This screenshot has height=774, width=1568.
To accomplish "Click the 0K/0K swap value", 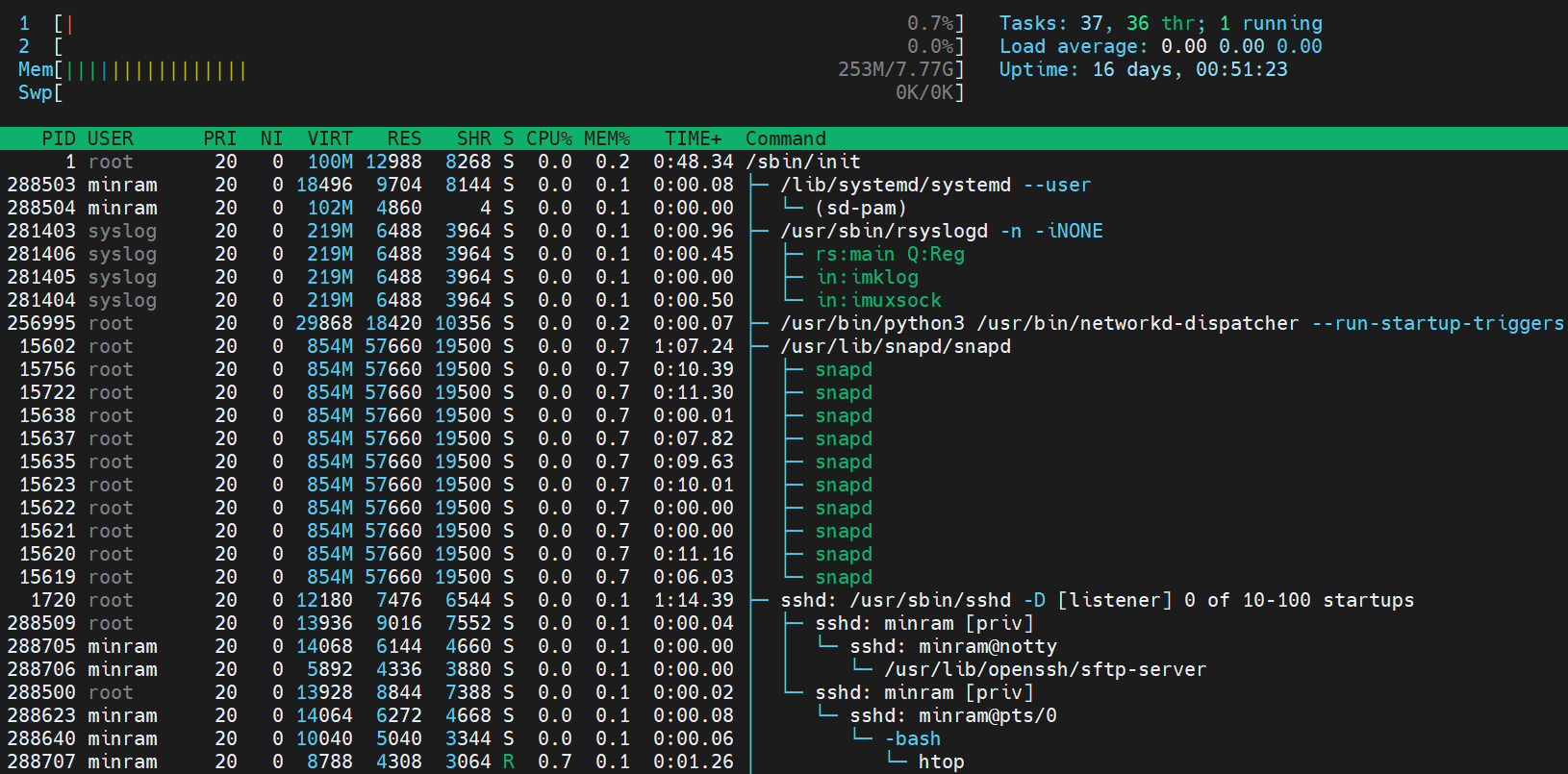I will 924,92.
